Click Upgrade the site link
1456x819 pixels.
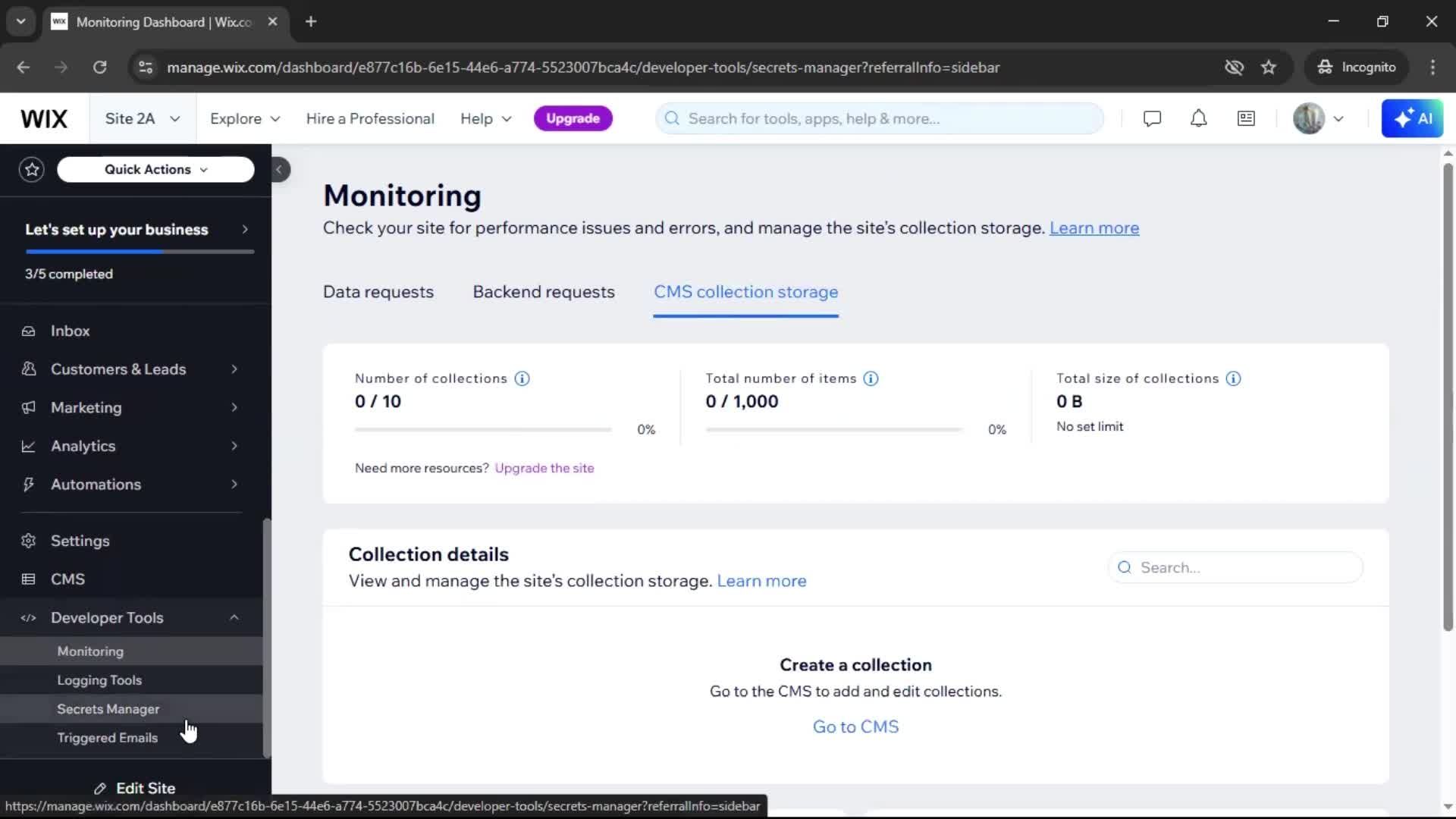pyautogui.click(x=544, y=469)
